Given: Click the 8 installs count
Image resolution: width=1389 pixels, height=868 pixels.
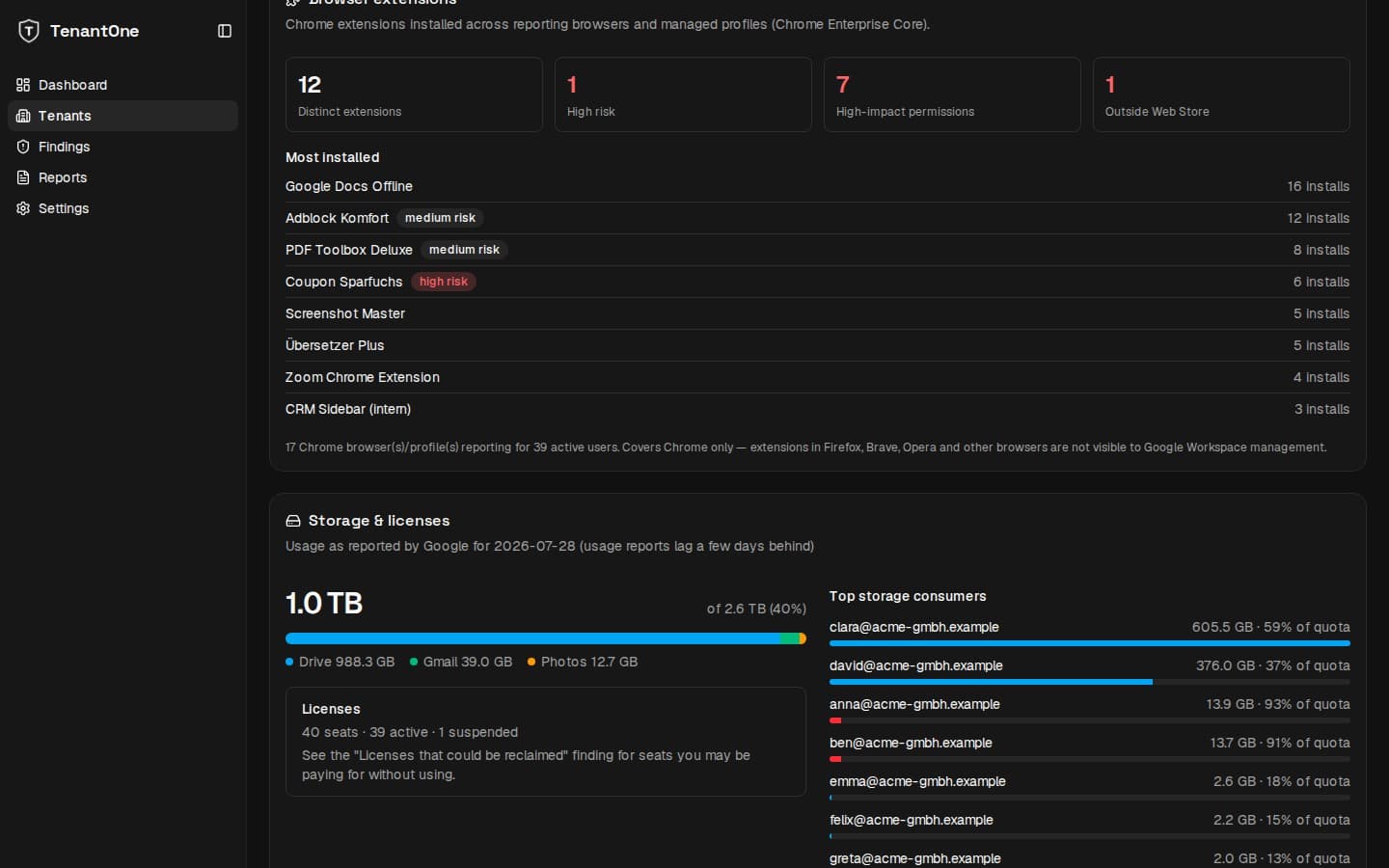Looking at the screenshot, I should pyautogui.click(x=1321, y=250).
